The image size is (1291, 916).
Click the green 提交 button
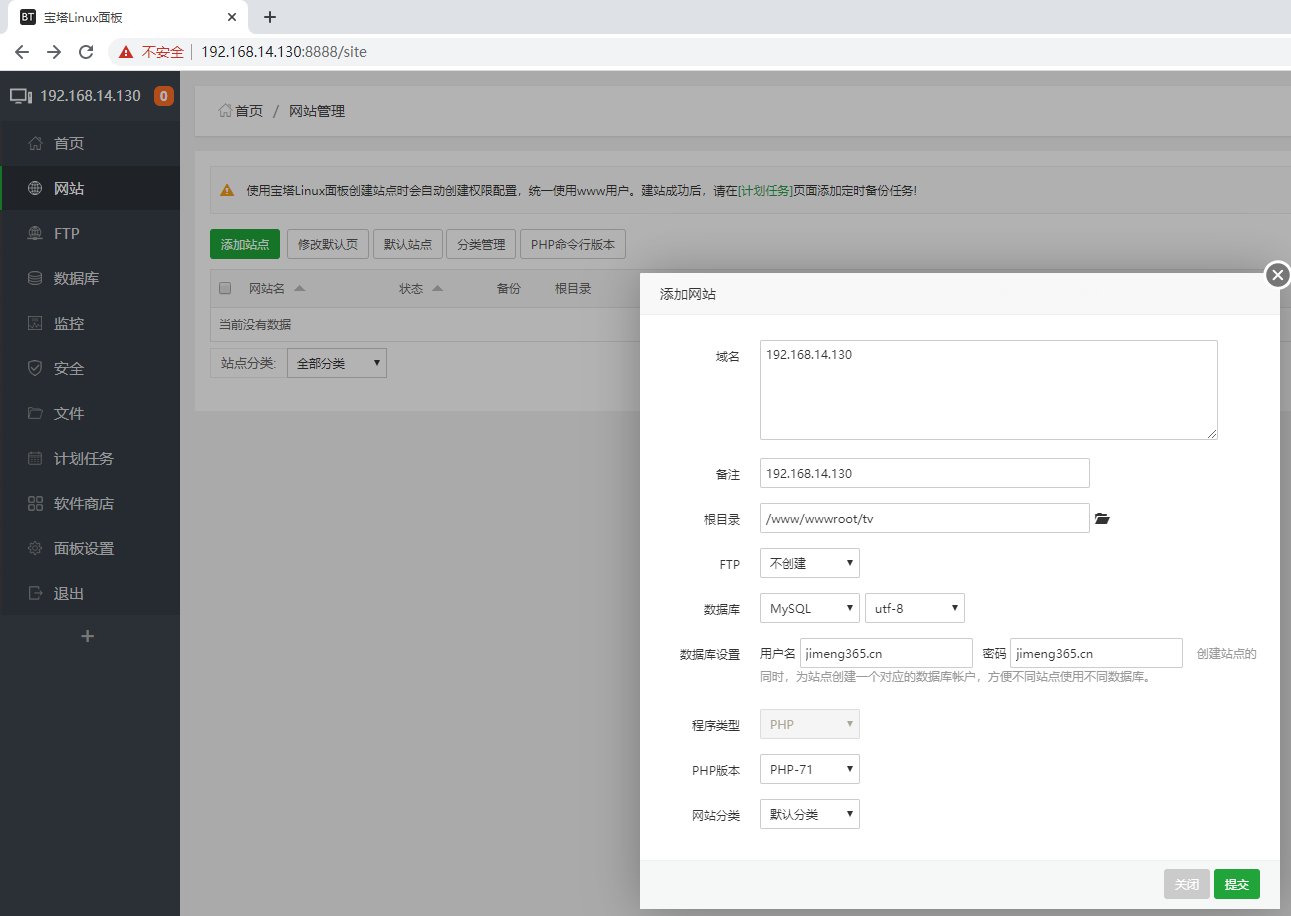[1236, 885]
